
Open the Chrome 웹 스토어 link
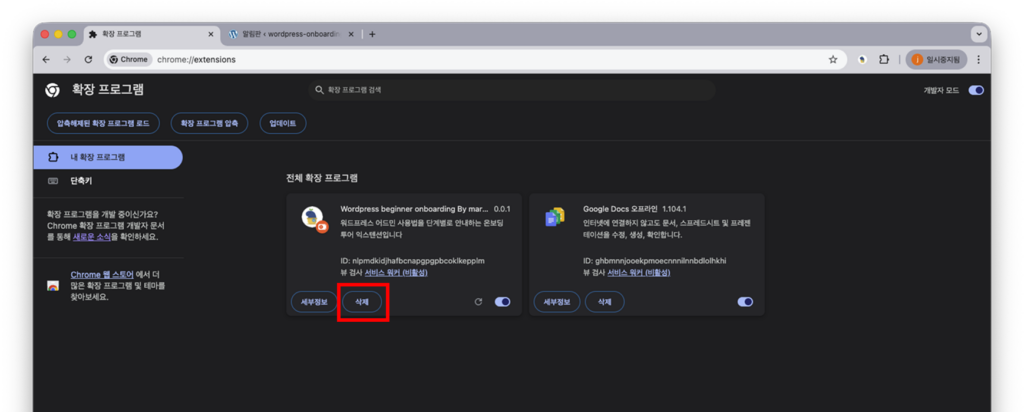coord(102,274)
